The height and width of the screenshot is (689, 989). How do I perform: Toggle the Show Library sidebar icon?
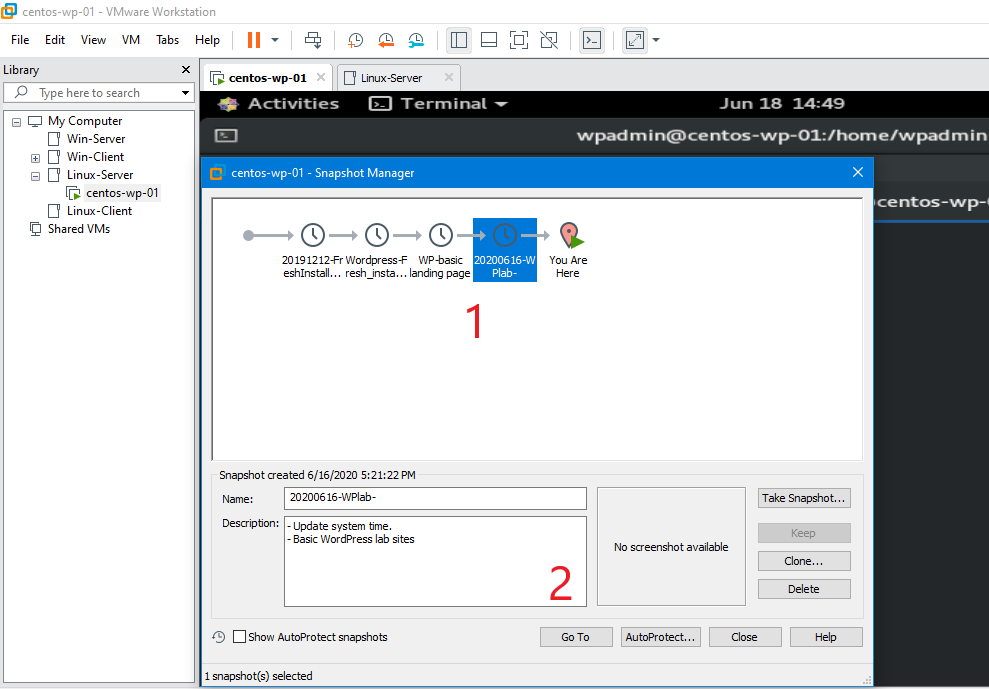click(459, 40)
